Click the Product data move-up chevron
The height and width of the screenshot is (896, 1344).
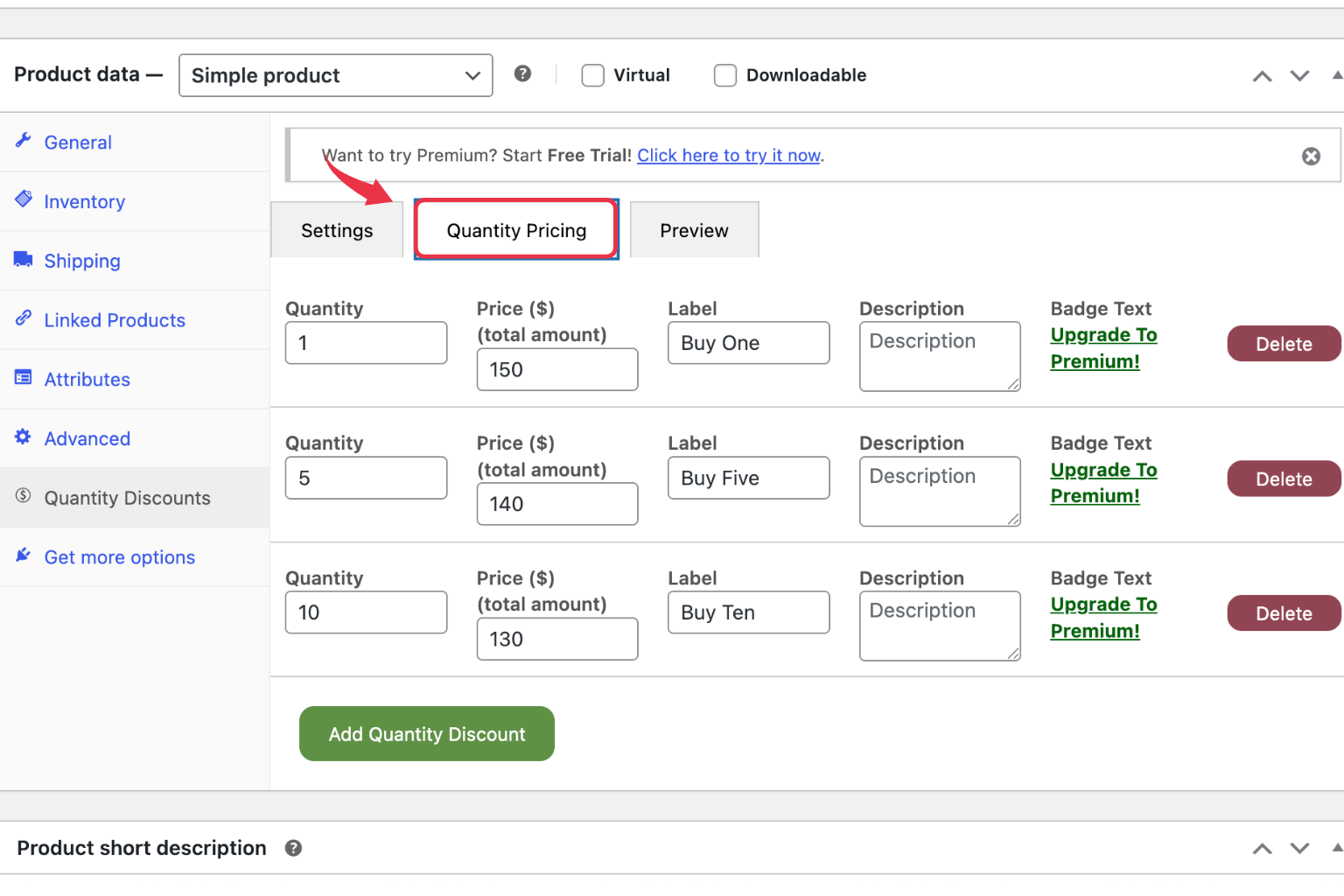coord(1262,76)
